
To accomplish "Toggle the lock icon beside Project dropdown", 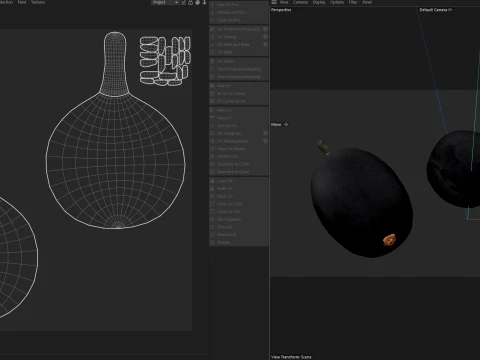I will 190,2.
